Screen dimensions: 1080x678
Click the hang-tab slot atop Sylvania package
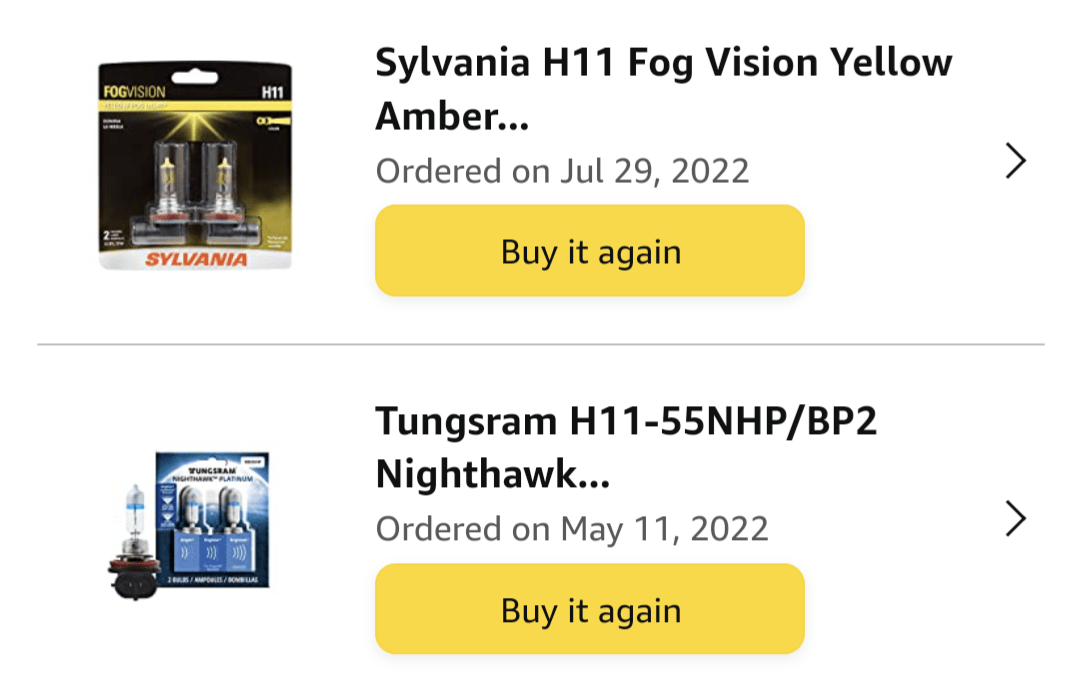pyautogui.click(x=195, y=76)
